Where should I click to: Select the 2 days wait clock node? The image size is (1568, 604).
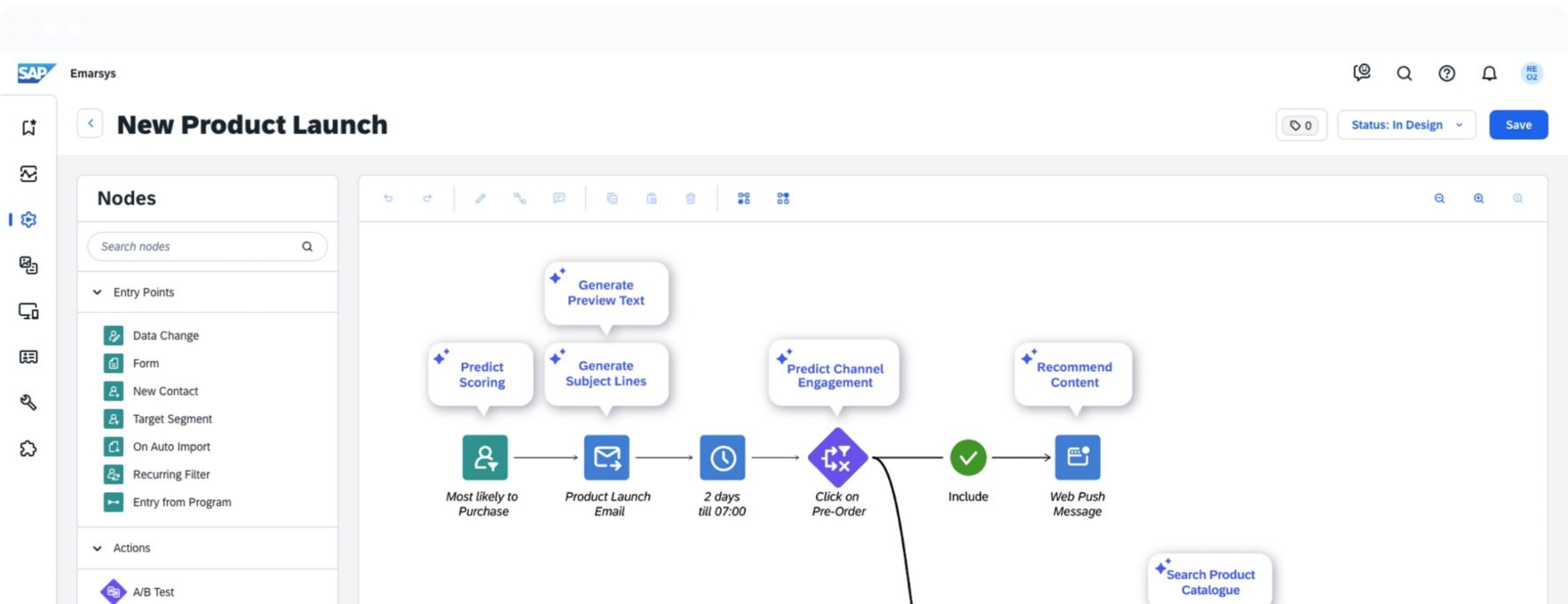pos(722,457)
